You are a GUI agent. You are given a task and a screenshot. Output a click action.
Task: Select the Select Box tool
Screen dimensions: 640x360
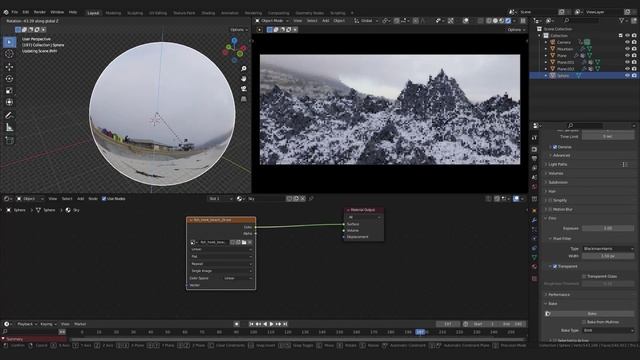click(x=9, y=42)
